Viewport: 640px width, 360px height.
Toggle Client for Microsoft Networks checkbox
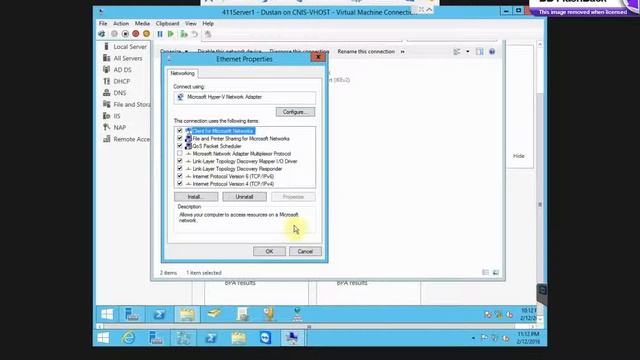click(180, 131)
